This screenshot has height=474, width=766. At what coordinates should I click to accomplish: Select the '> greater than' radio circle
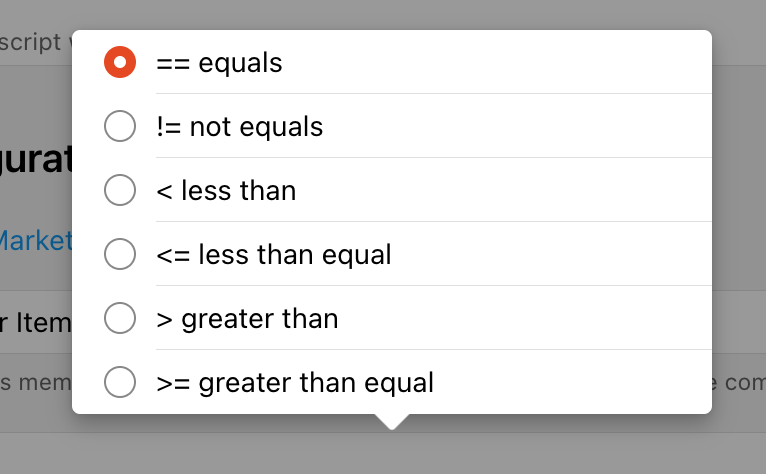click(120, 318)
